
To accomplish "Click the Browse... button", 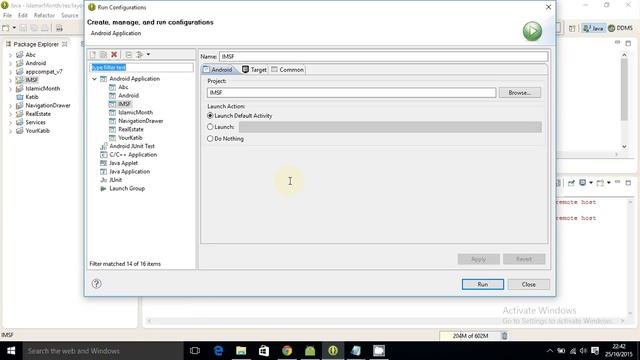I will coord(520,93).
